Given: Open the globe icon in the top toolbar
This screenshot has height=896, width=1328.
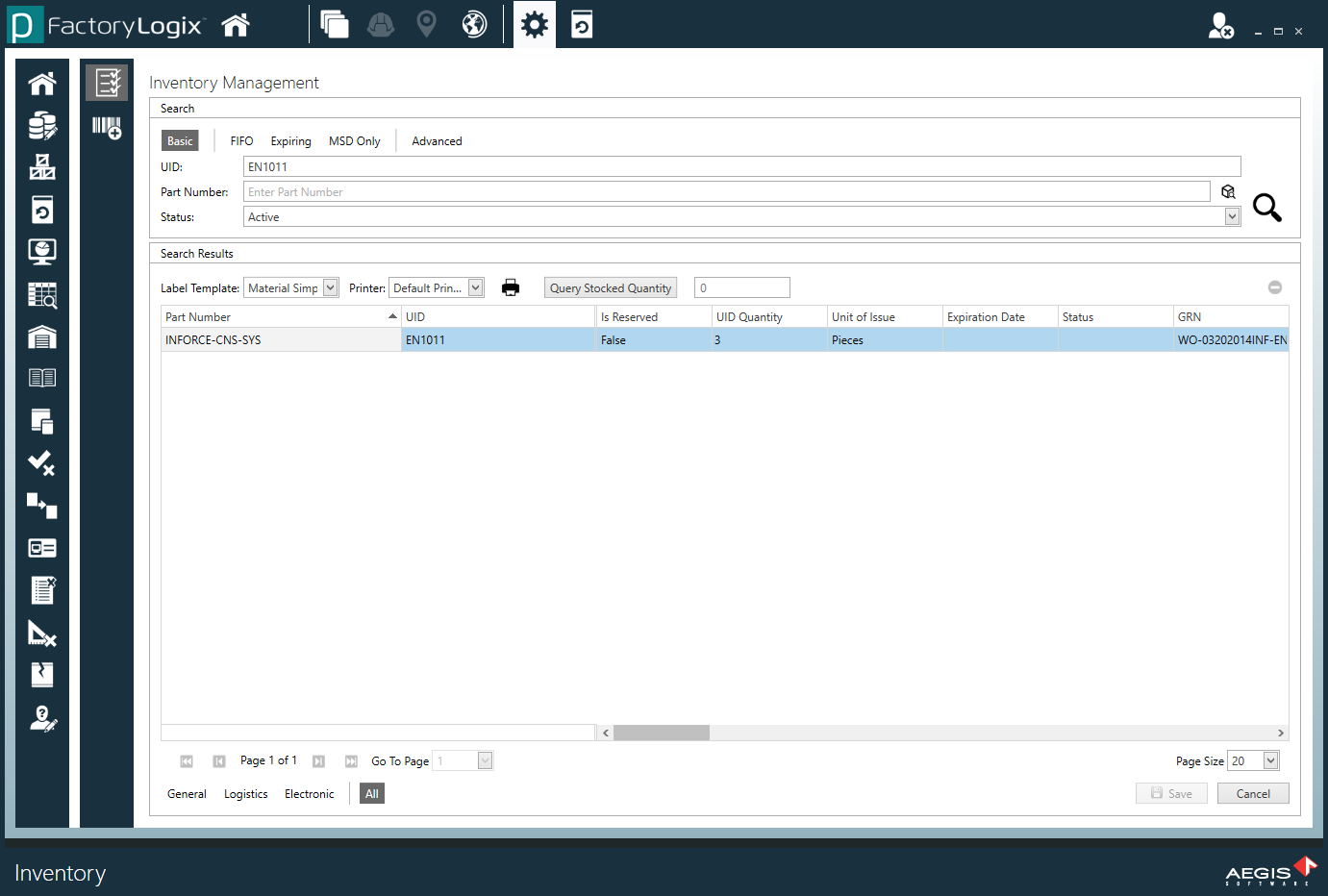Looking at the screenshot, I should click(x=473, y=24).
